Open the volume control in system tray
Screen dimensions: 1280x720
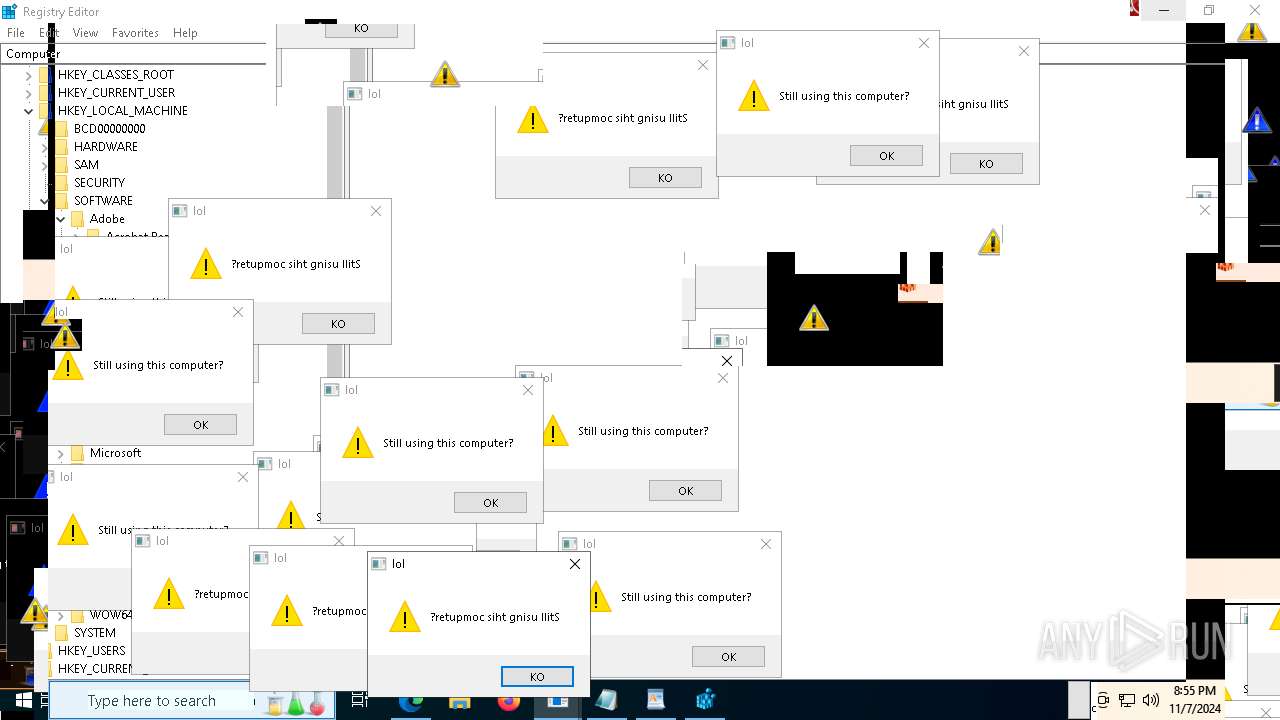point(1150,701)
